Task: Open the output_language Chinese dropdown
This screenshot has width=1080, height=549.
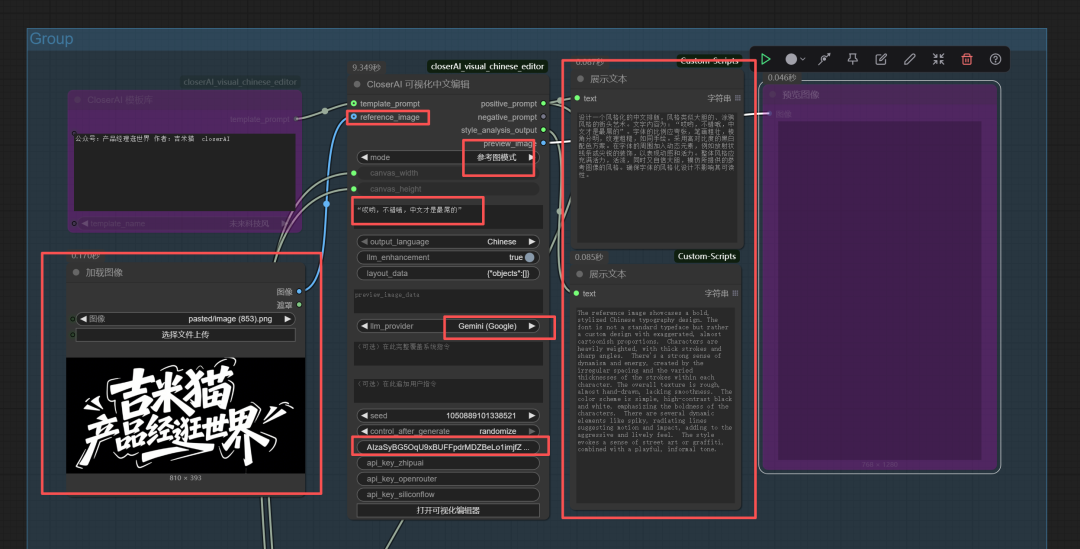Action: pyautogui.click(x=448, y=242)
